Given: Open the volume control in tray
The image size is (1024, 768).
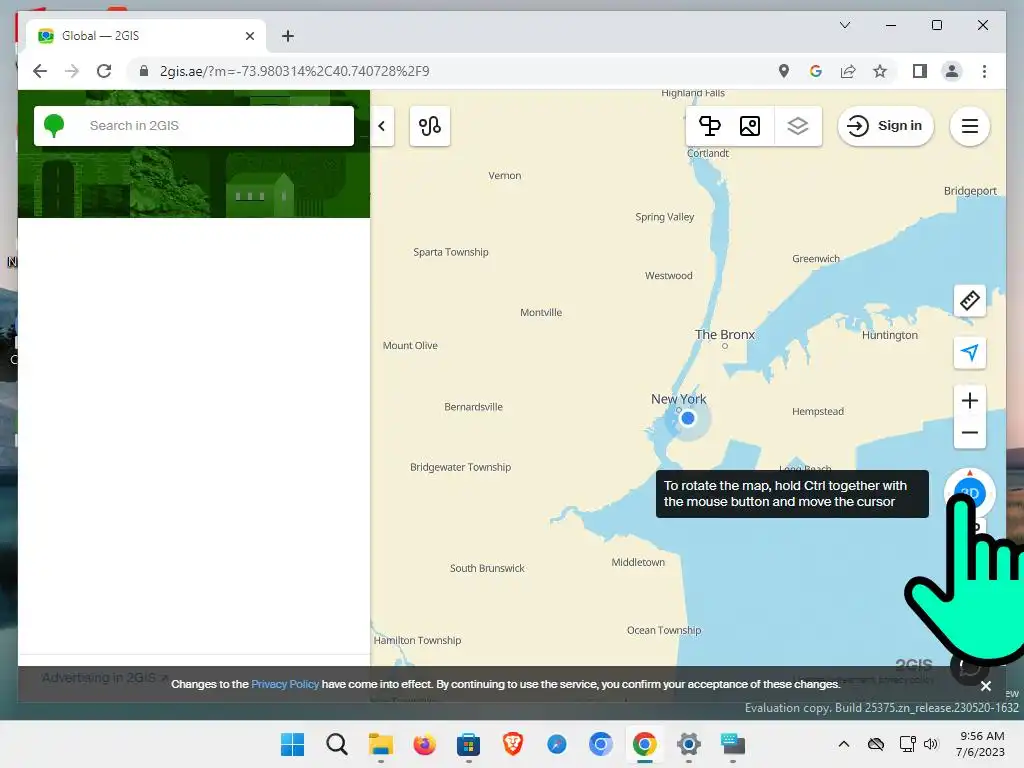Looking at the screenshot, I should pos(931,744).
